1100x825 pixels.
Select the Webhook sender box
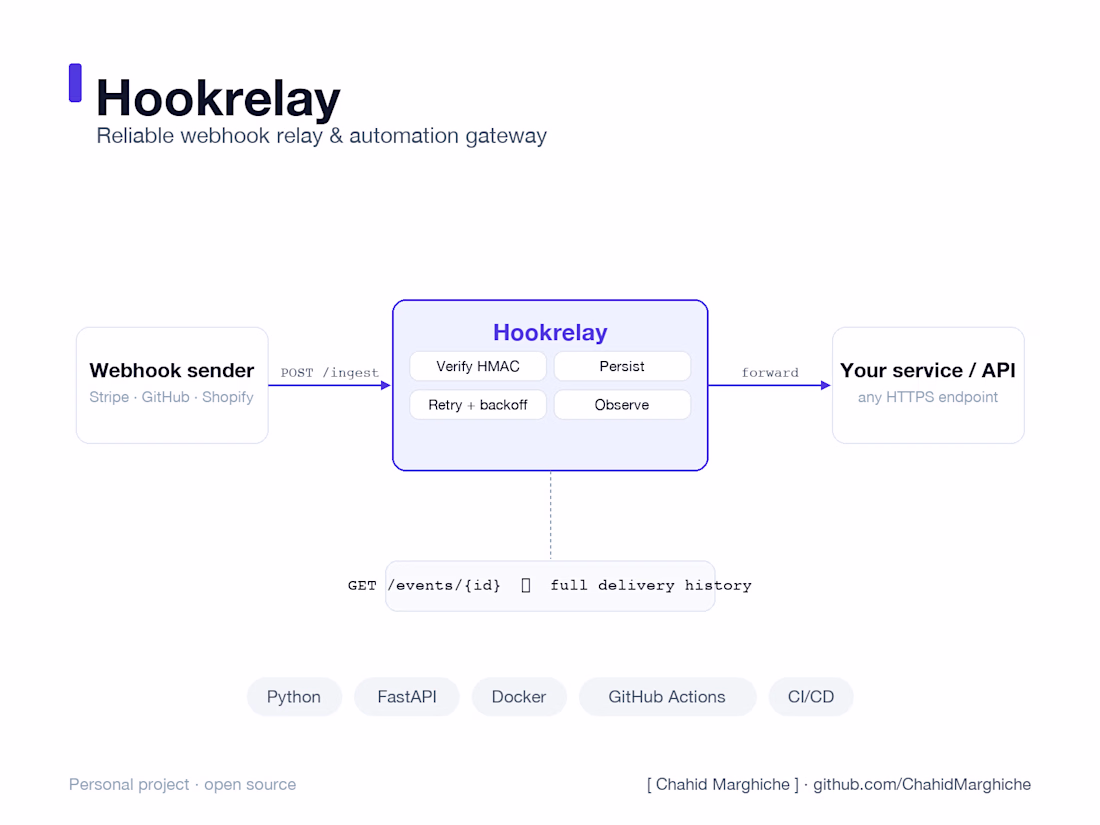(x=172, y=385)
